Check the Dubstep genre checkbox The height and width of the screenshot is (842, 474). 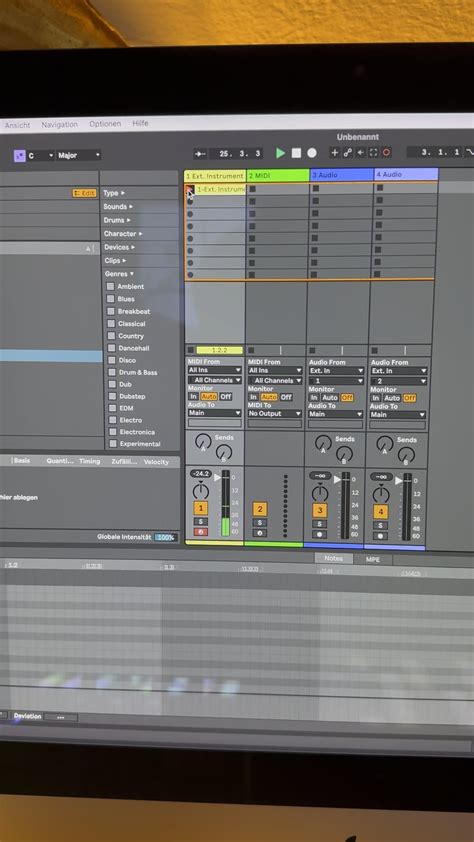point(112,396)
